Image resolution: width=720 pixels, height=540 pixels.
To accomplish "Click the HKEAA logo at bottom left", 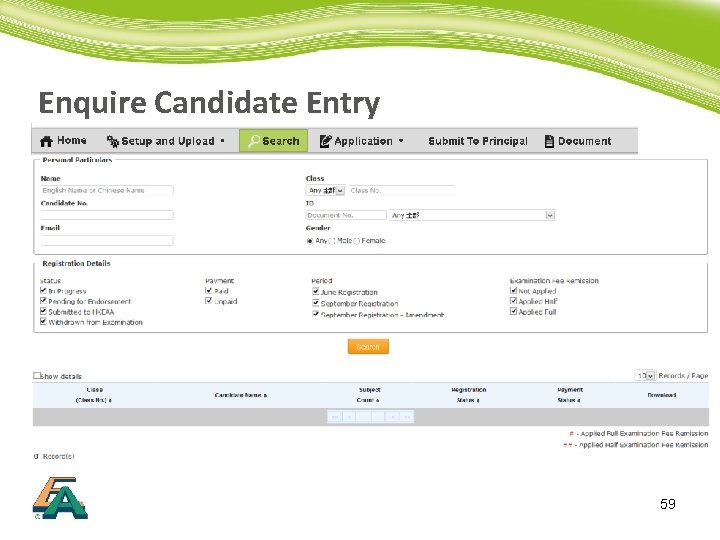I will pos(60,498).
